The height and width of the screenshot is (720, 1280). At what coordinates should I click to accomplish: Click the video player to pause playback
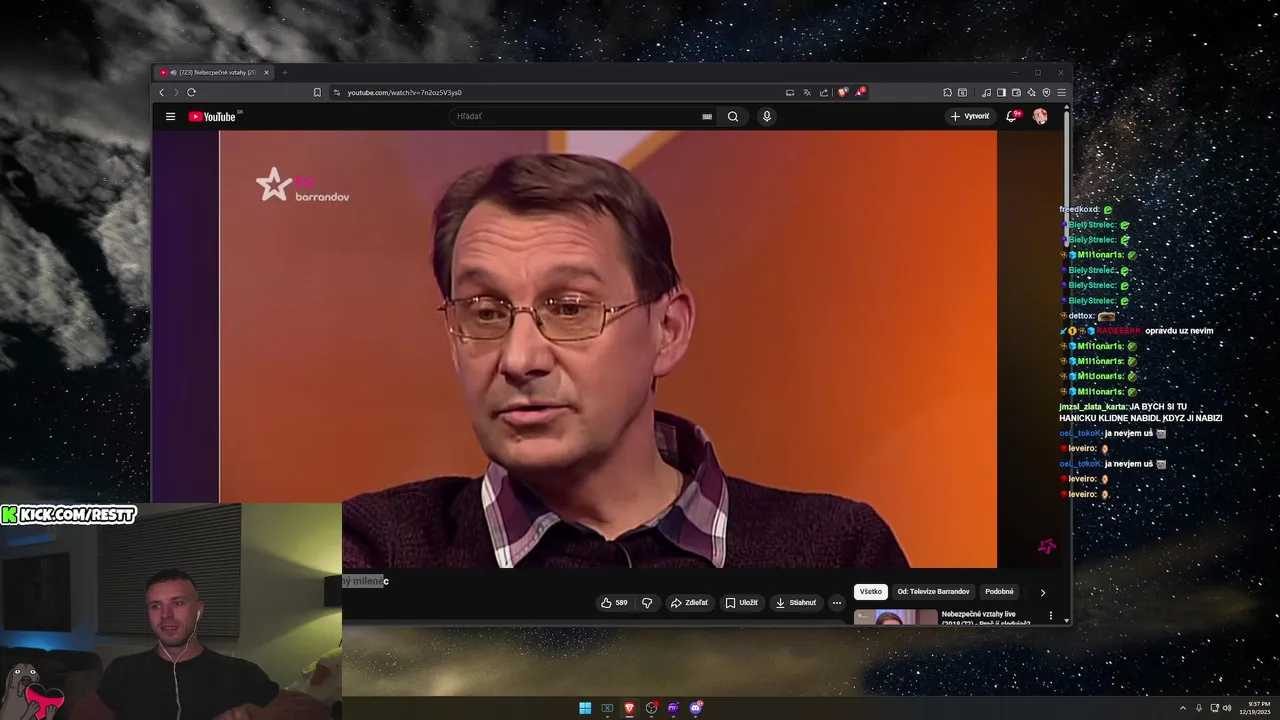coord(608,349)
